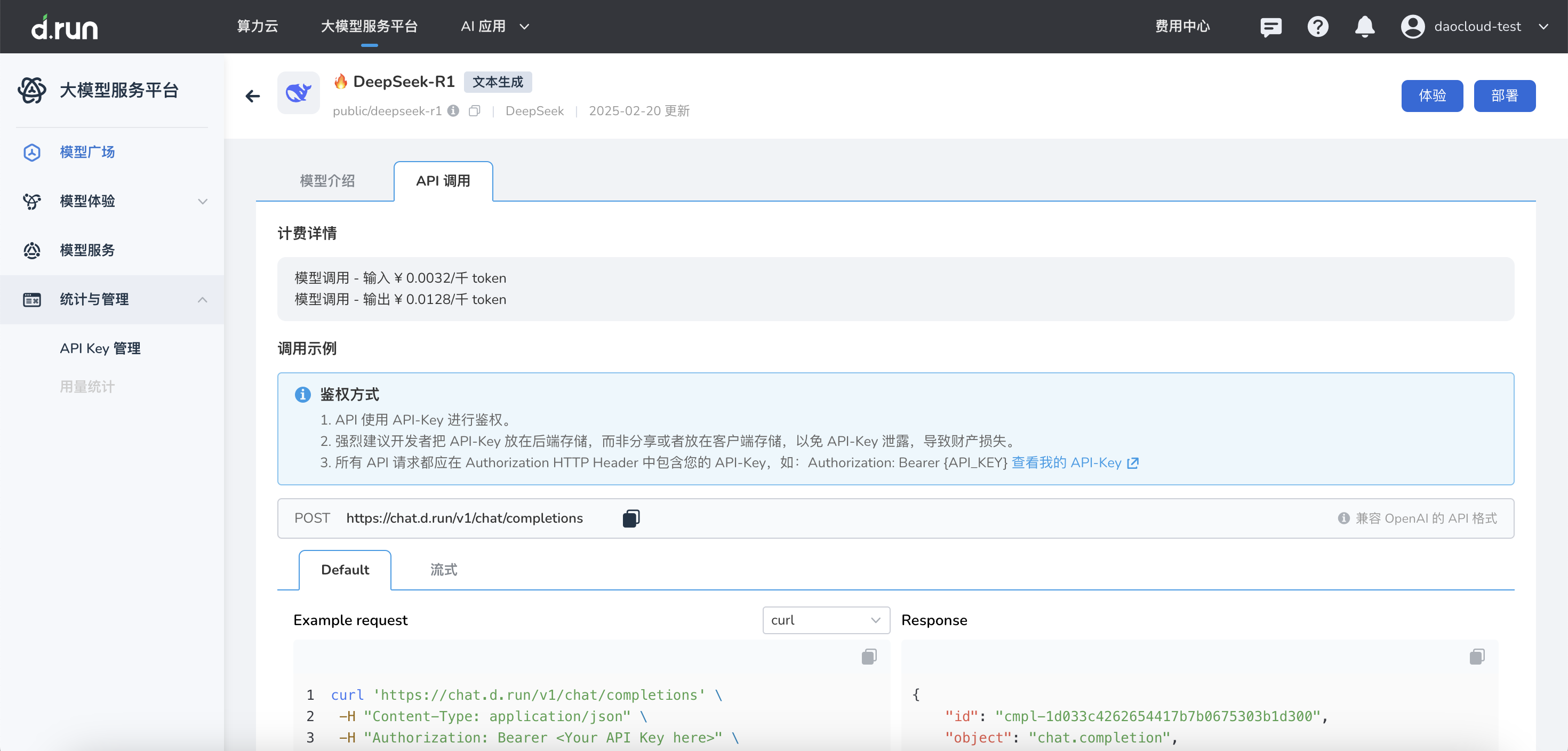Click the "object": "chat.completion" response line

[x=1061, y=738]
